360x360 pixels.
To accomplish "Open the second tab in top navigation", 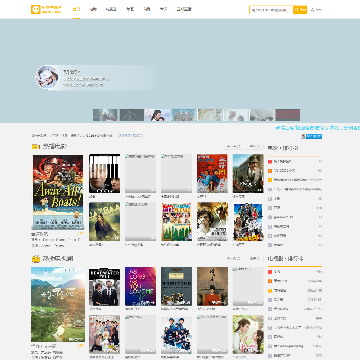I will point(93,9).
